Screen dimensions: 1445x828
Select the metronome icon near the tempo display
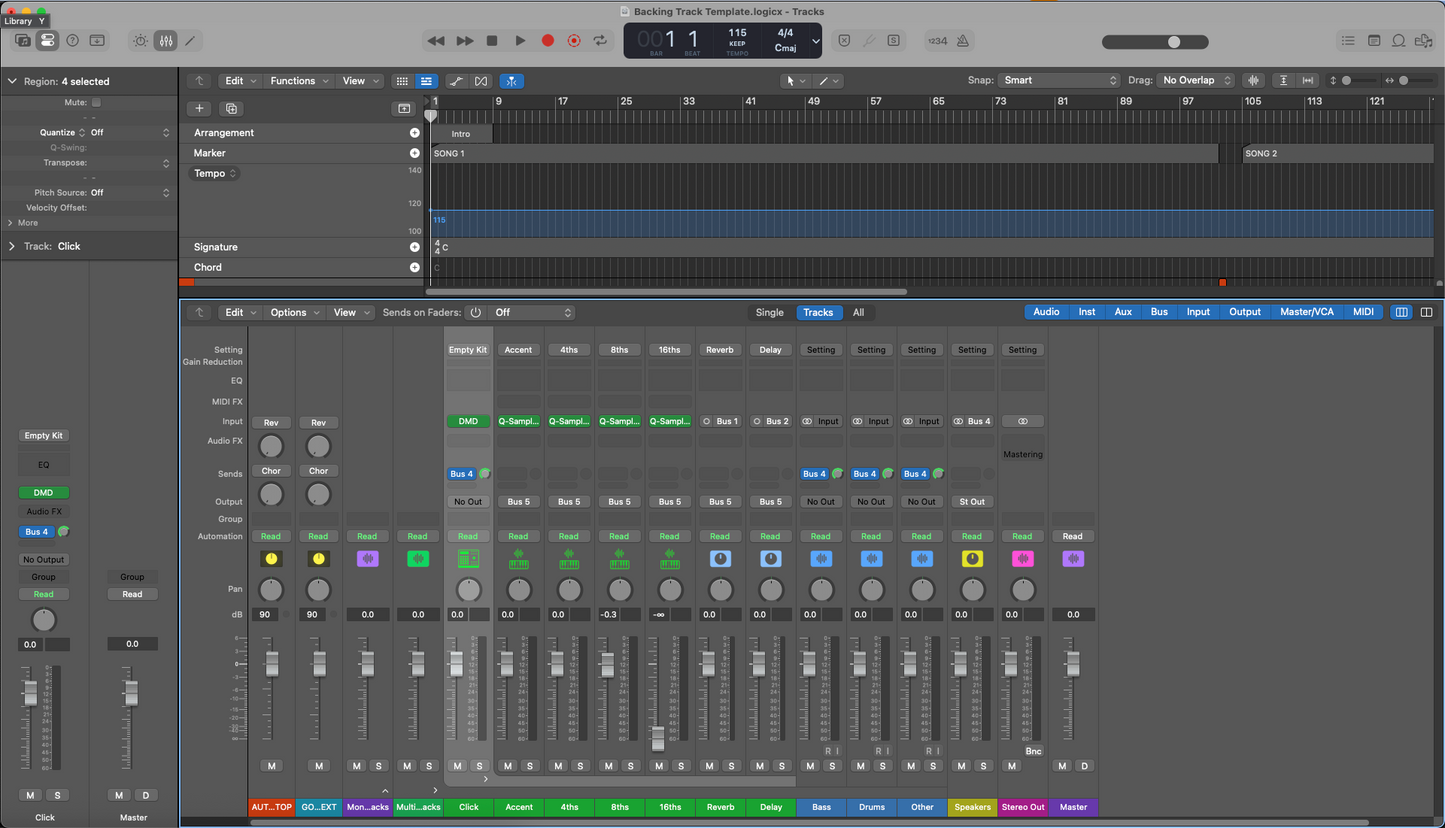(x=962, y=40)
